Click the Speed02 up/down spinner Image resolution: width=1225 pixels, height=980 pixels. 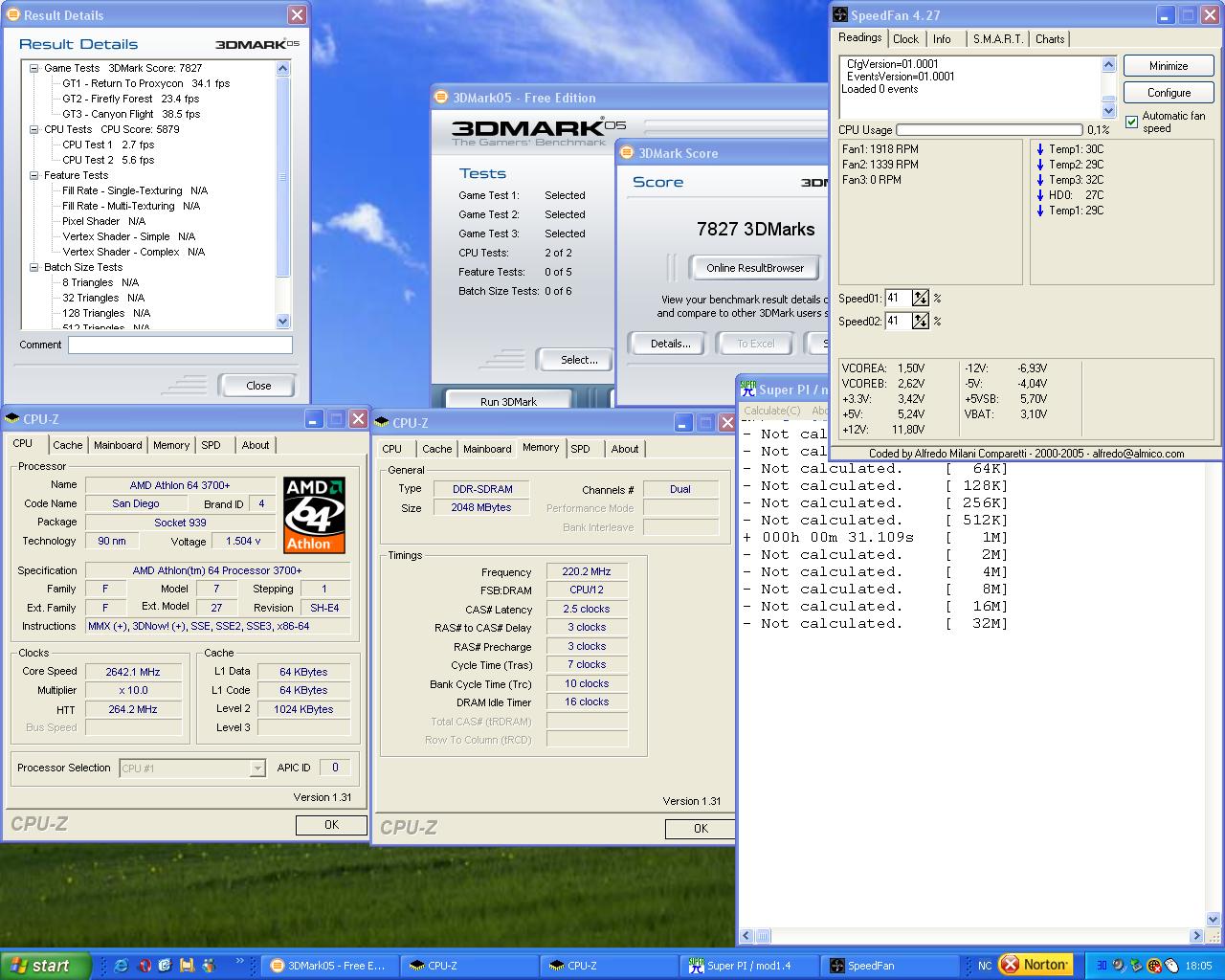click(x=921, y=321)
